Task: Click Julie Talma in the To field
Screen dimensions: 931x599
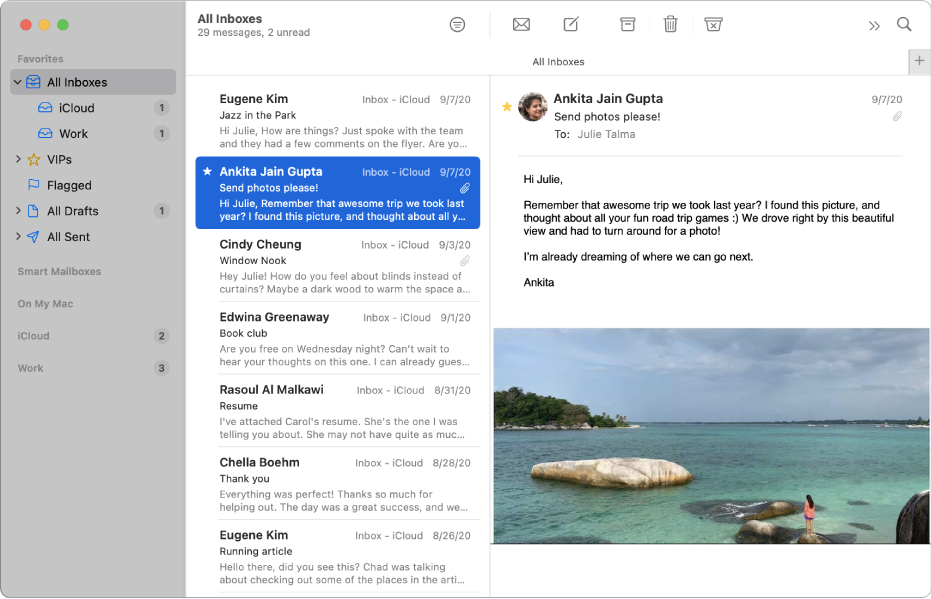Action: coord(607,134)
